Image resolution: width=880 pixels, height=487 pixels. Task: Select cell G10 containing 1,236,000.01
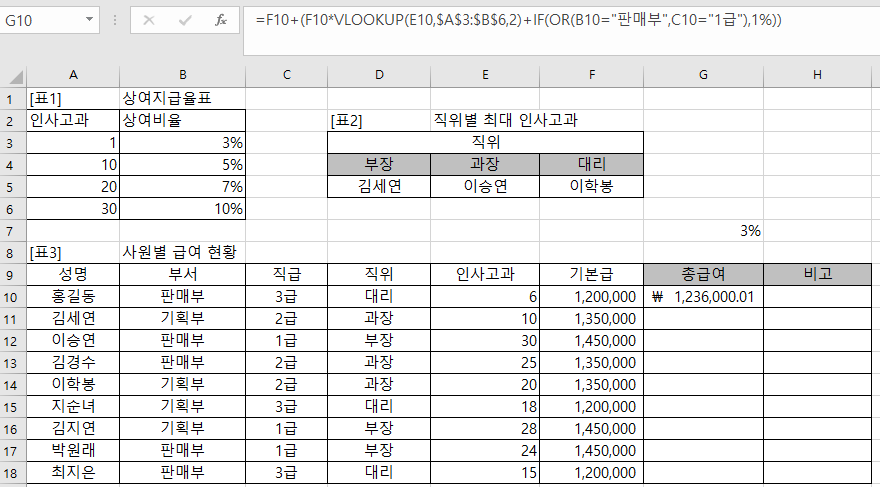tap(703, 296)
